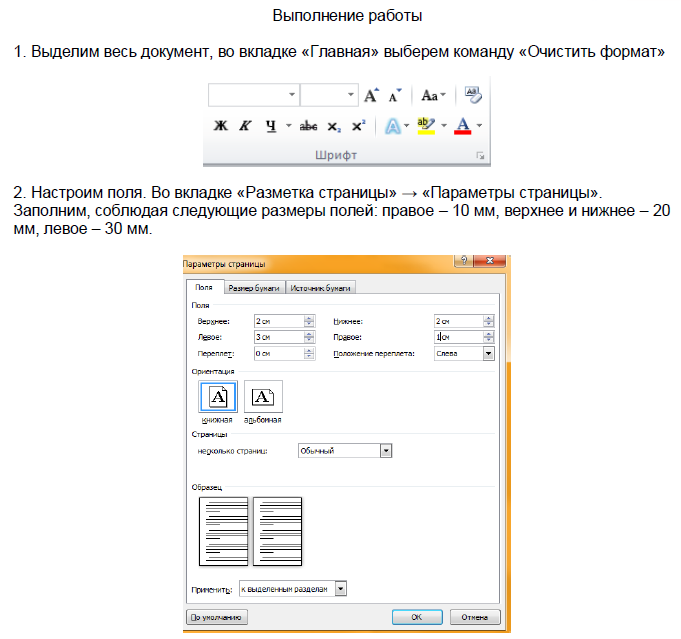This screenshot has width=681, height=639.
Task: Apply bold with the Ж button
Action: point(221,126)
